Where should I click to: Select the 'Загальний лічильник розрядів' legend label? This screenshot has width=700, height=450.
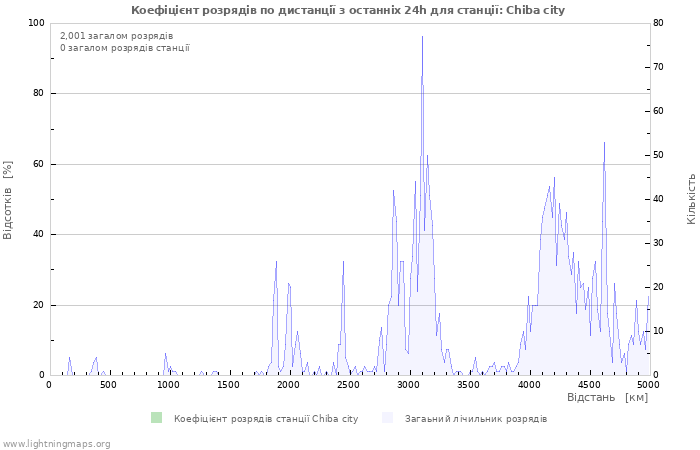[x=475, y=419]
